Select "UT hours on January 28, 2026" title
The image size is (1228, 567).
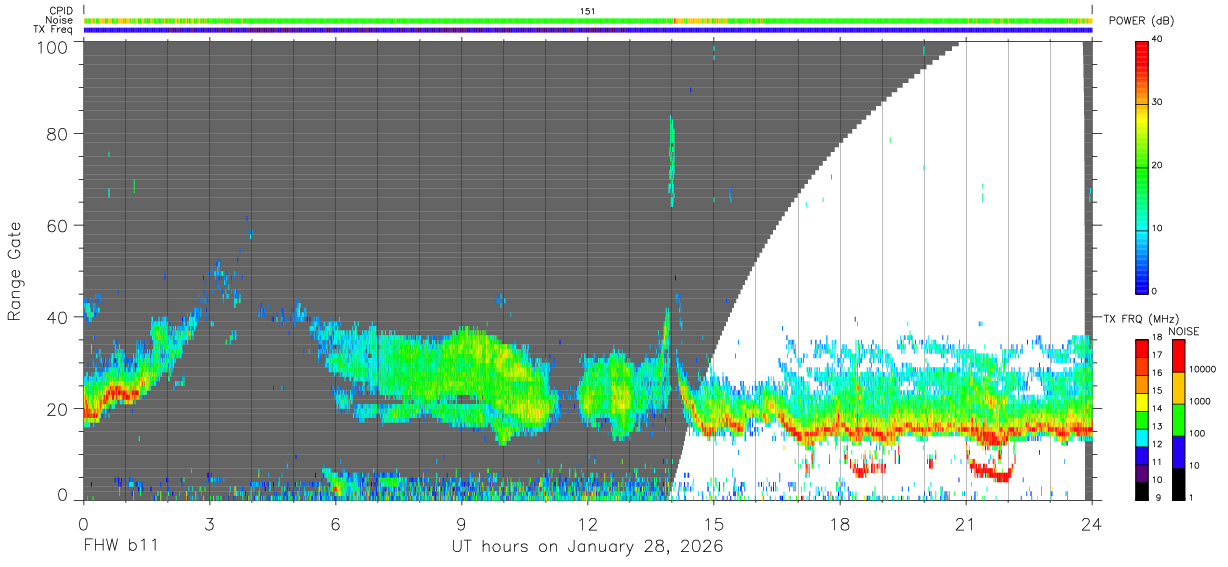(588, 547)
